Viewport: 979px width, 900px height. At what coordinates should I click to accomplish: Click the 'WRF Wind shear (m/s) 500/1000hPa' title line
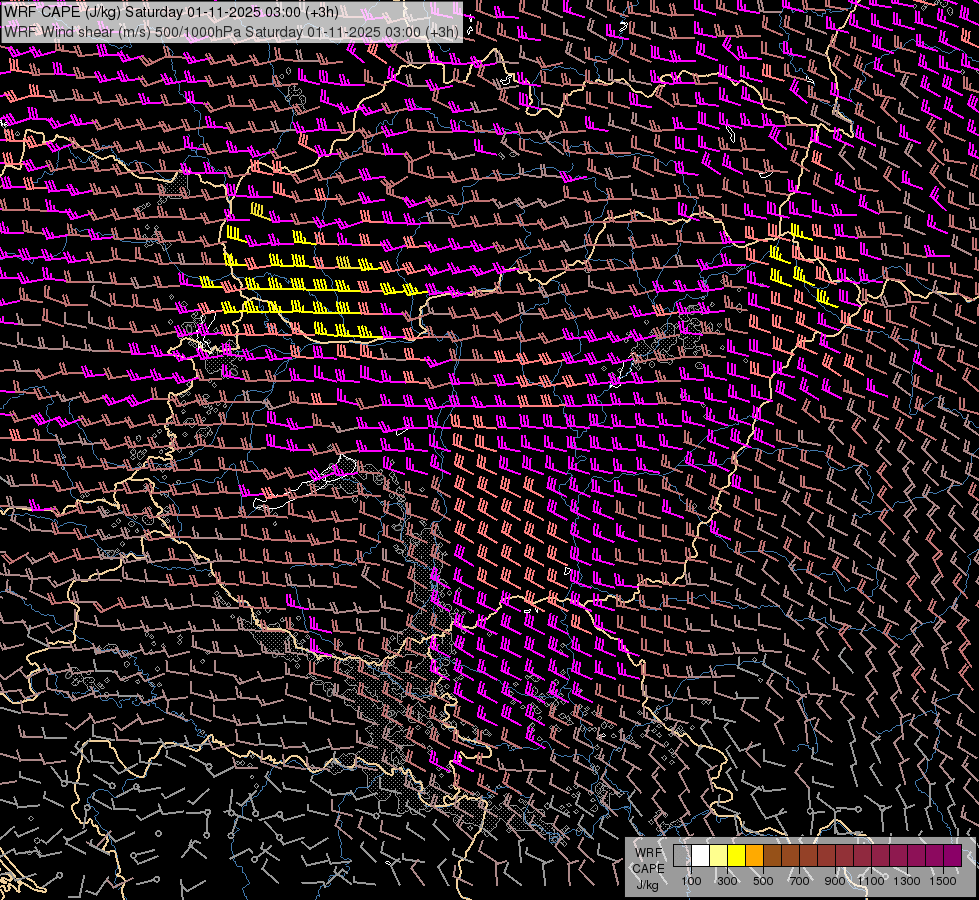(232, 31)
